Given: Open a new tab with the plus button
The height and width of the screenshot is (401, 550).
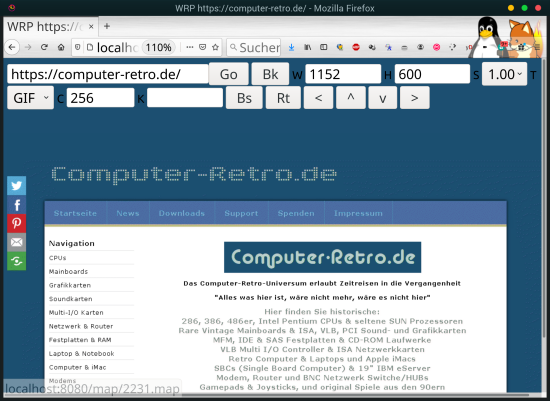Looking at the screenshot, I should click(107, 26).
